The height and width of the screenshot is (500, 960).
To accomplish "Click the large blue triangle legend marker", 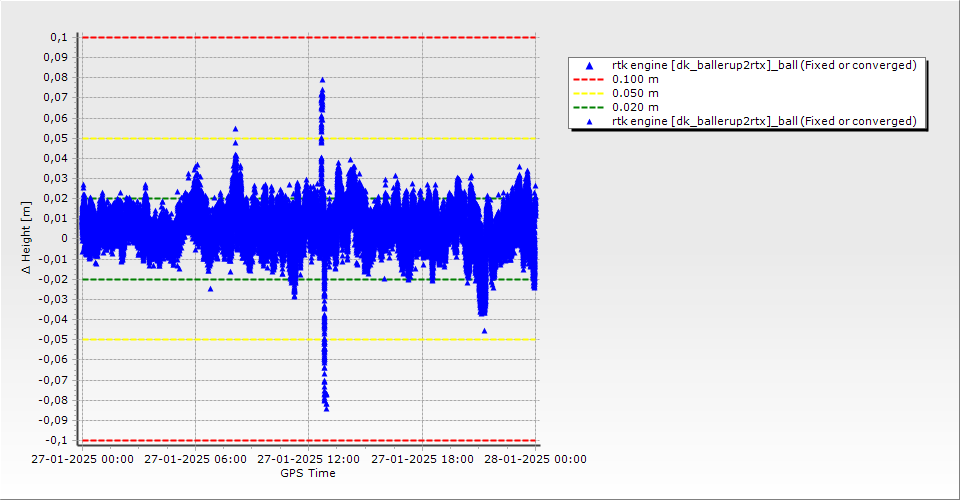I will 589,65.
